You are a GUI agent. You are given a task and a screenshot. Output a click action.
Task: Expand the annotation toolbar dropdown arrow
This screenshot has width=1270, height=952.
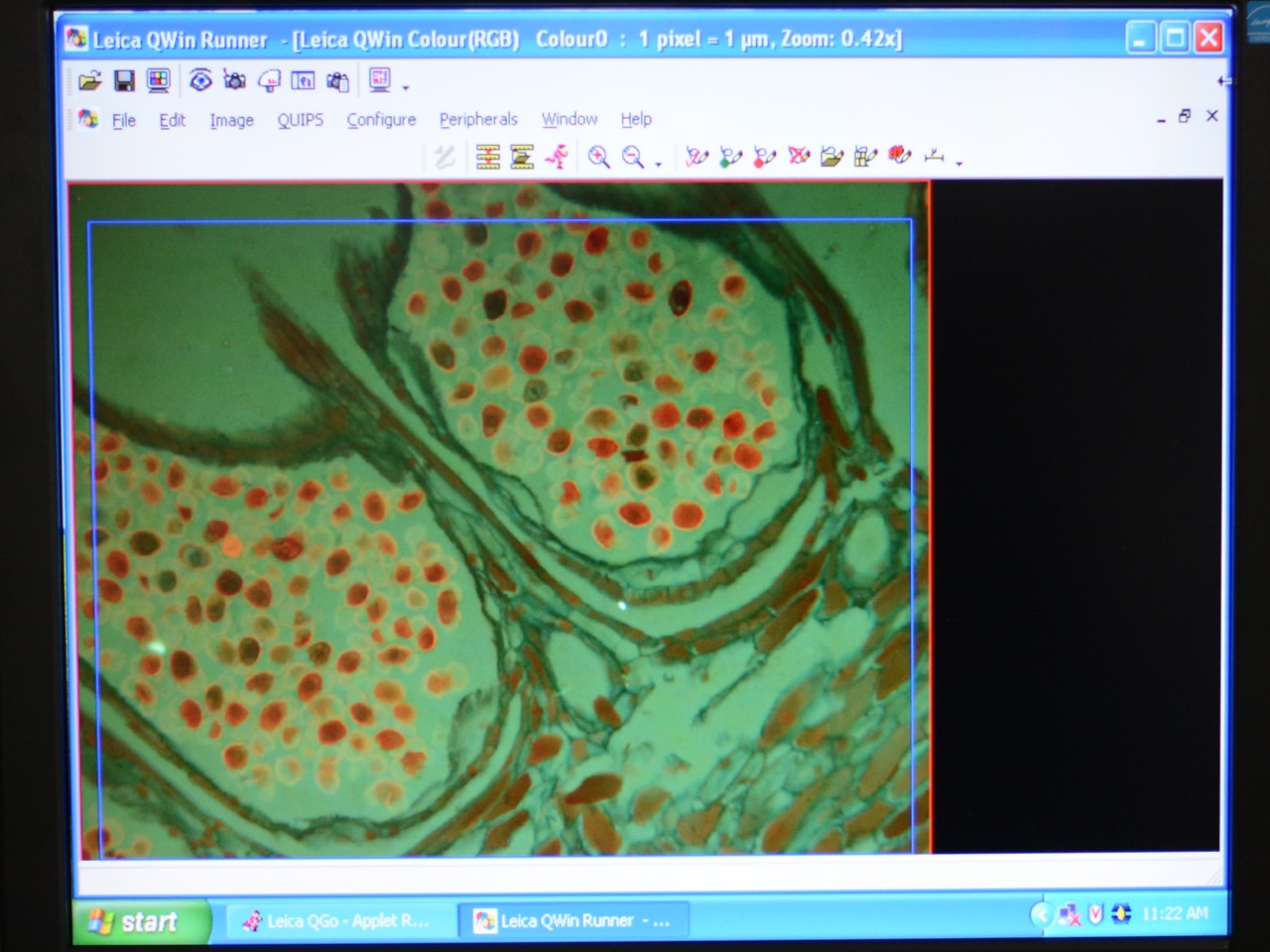(958, 163)
